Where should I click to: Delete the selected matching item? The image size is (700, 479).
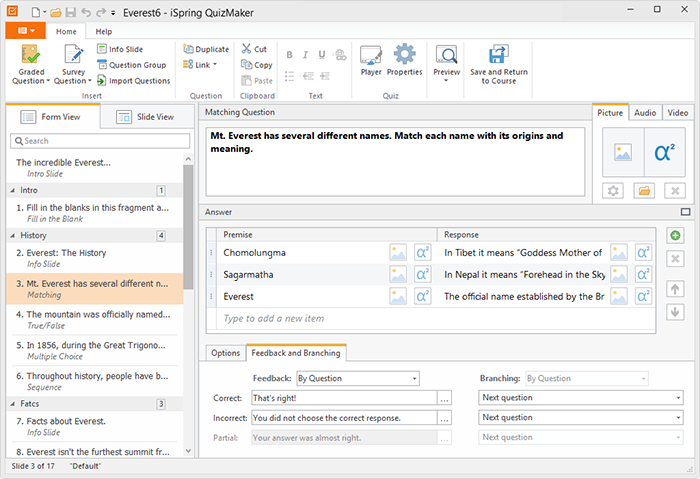pos(675,258)
